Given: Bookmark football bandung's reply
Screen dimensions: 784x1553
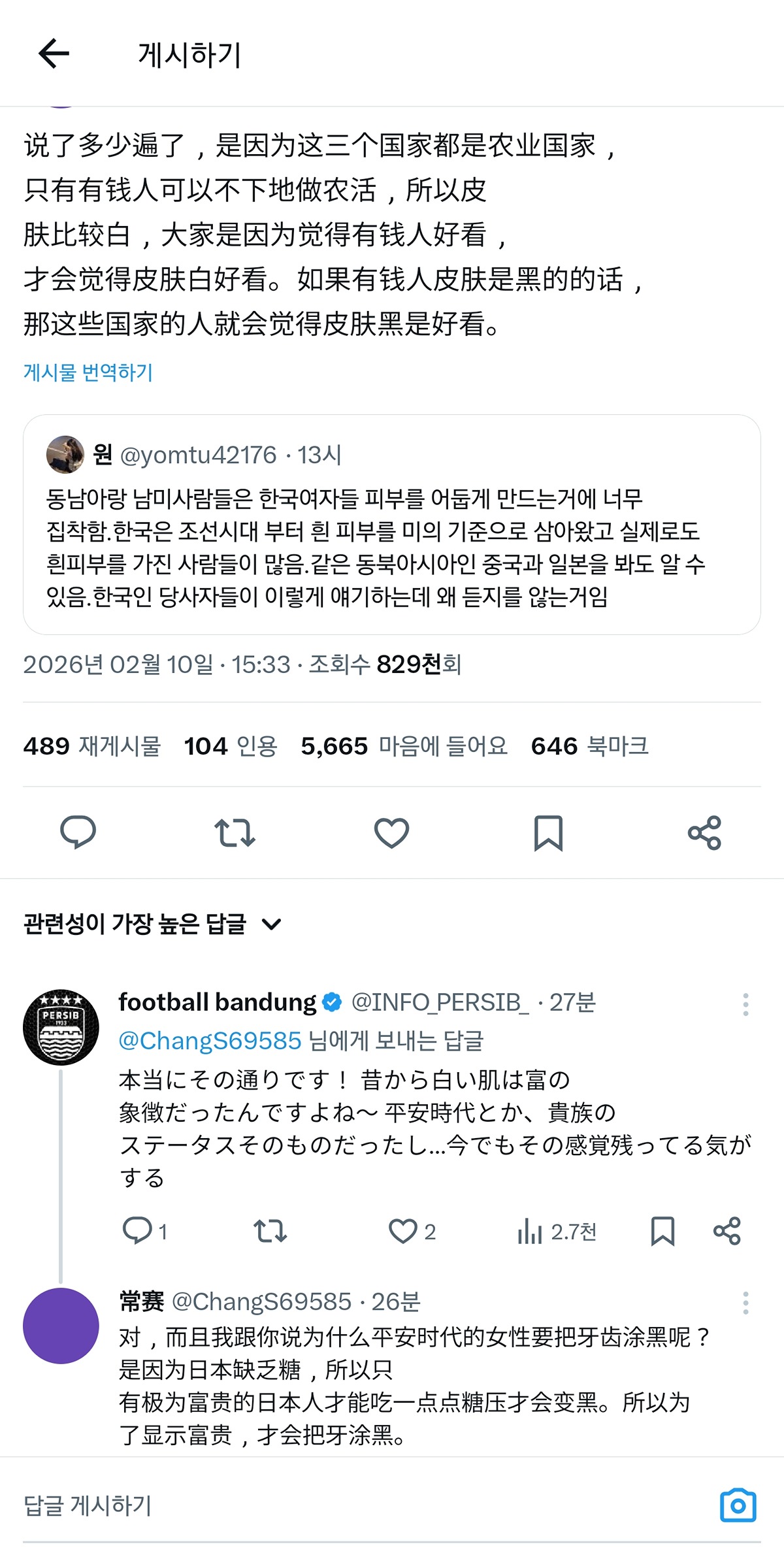Looking at the screenshot, I should (x=662, y=1231).
